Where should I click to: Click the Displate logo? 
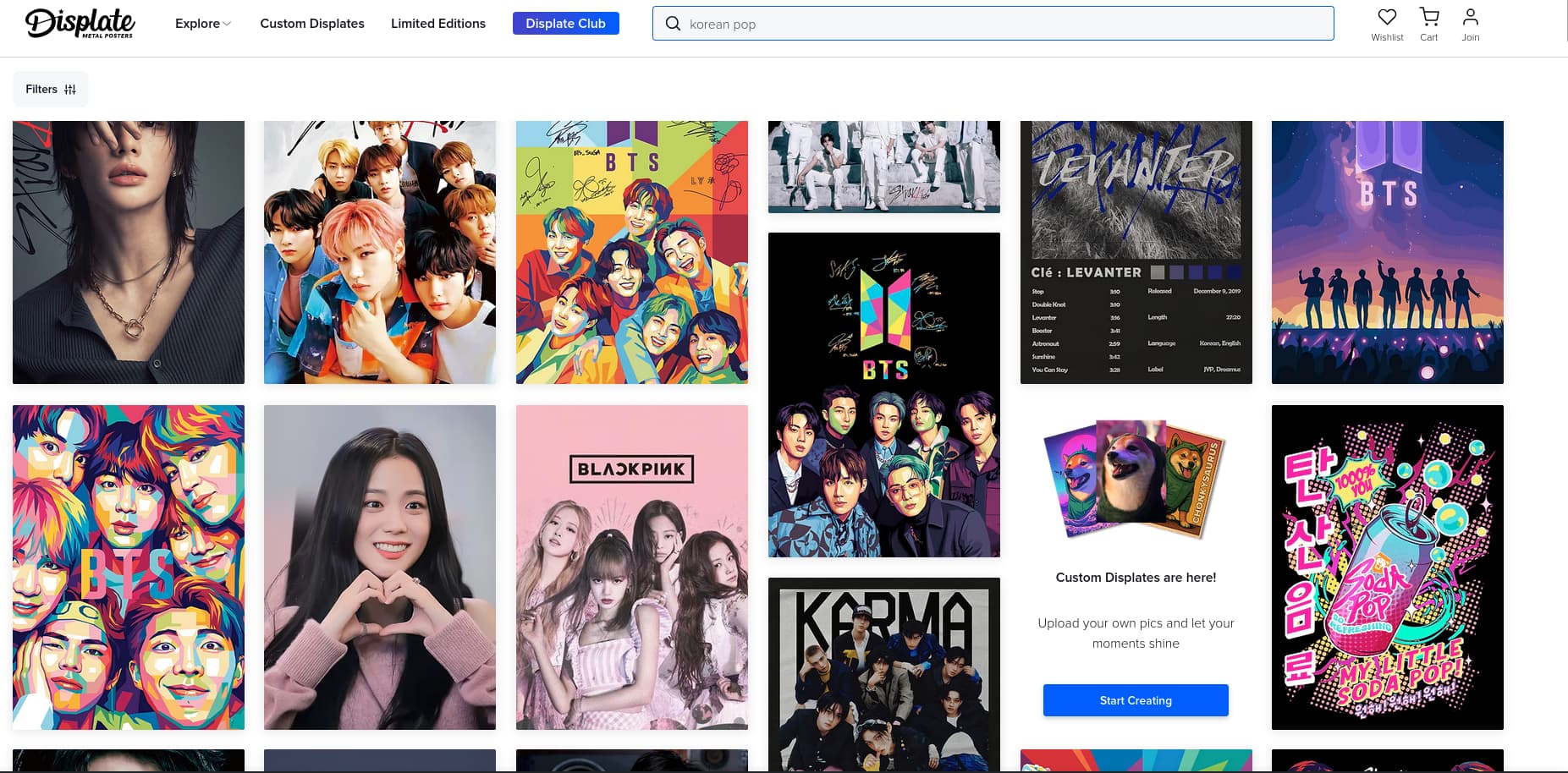(80, 23)
